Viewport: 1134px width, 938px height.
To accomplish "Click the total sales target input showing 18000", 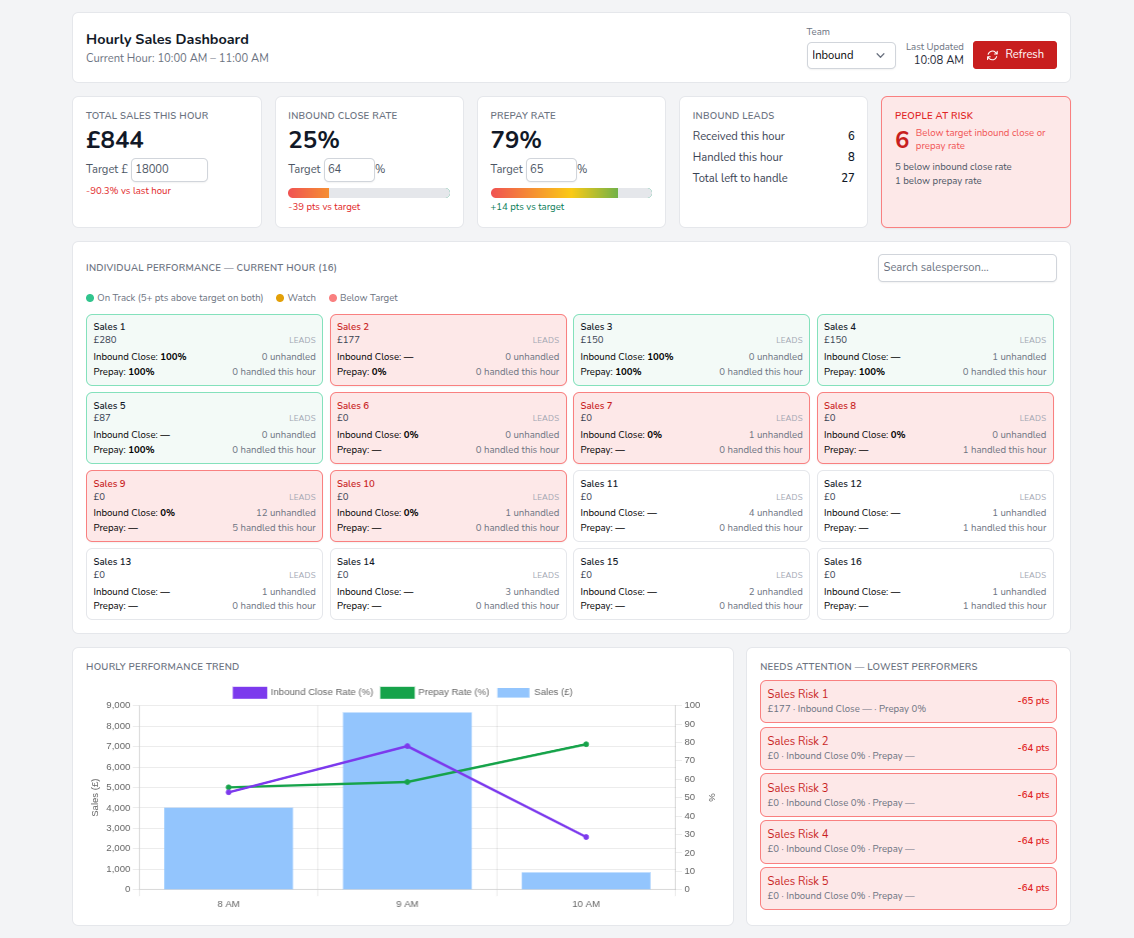I will coord(169,169).
